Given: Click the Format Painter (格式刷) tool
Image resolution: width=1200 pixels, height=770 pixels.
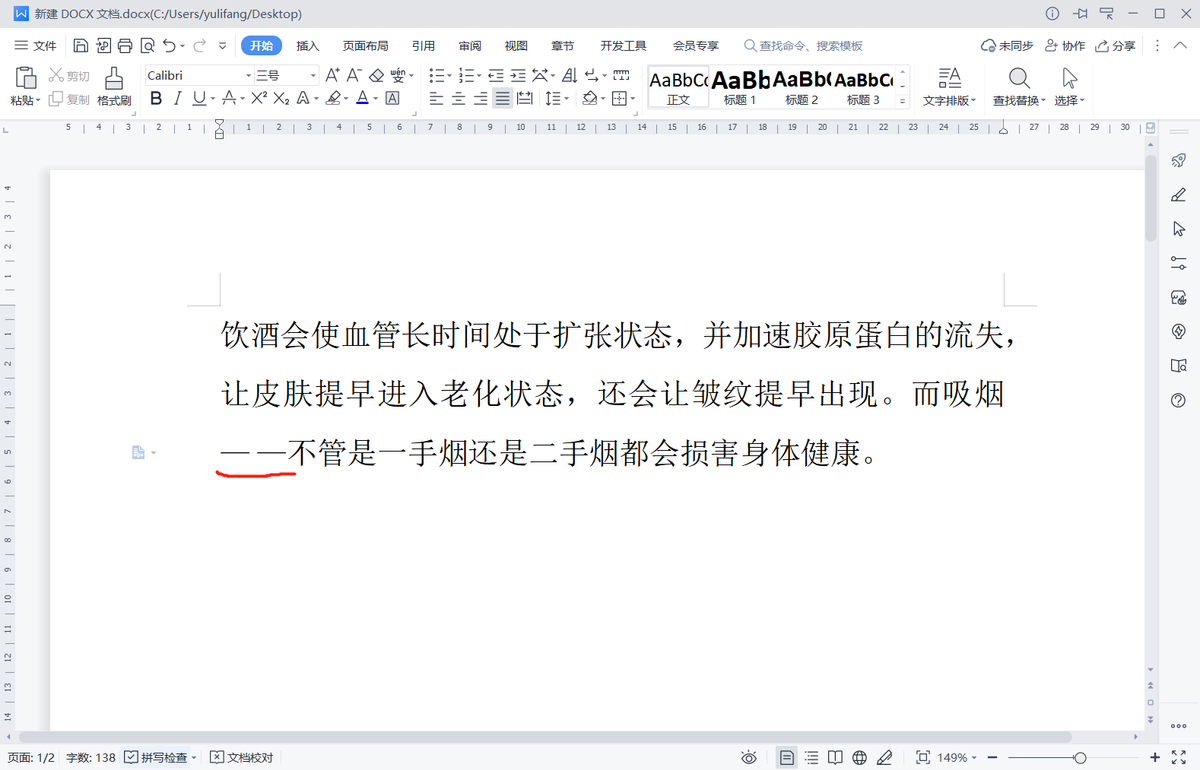Looking at the screenshot, I should coord(114,86).
